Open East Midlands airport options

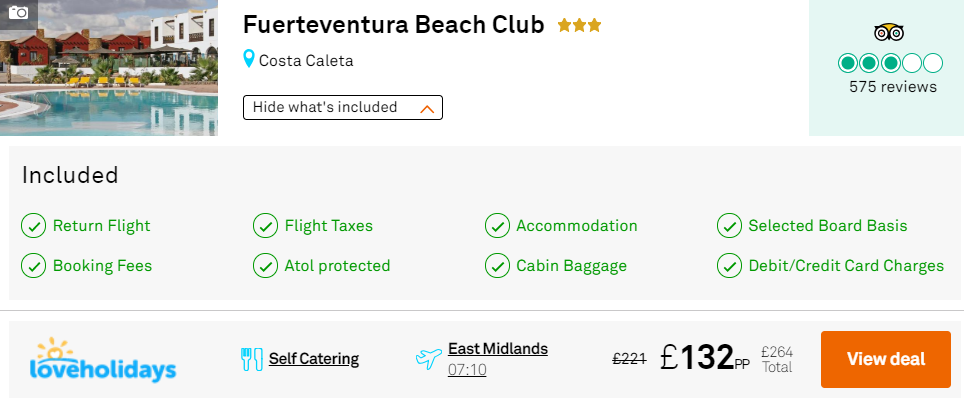pyautogui.click(x=498, y=349)
